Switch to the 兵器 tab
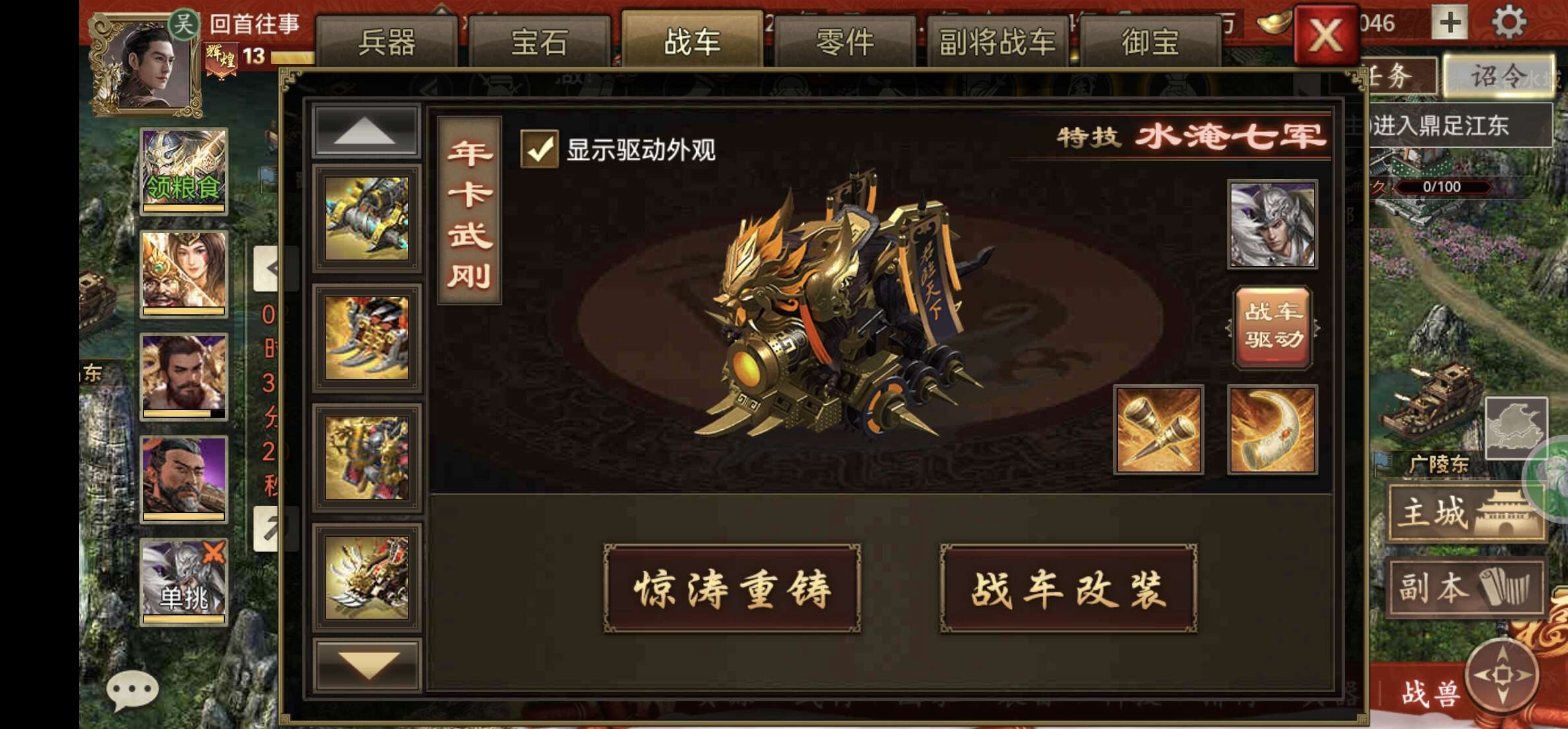Screen dimensions: 1568x729 point(387,42)
